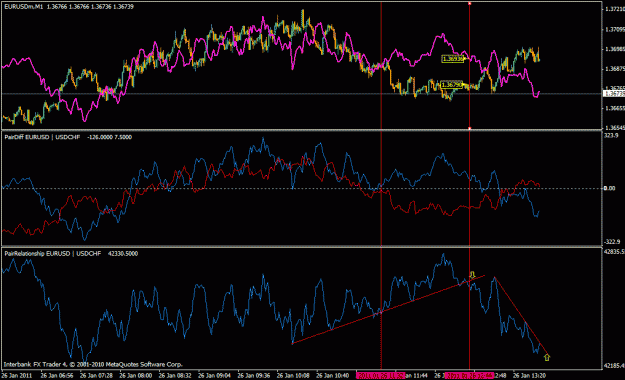Select the yellow 1.36936 price label

click(x=454, y=59)
